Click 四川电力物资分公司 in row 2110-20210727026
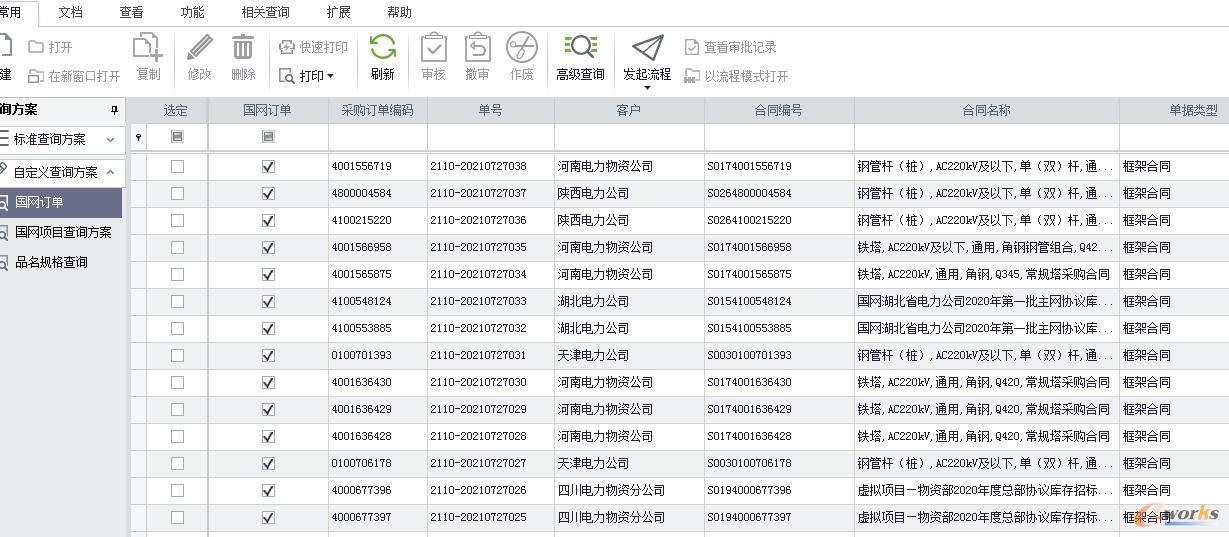Viewport: 1229px width, 537px height. tap(611, 490)
